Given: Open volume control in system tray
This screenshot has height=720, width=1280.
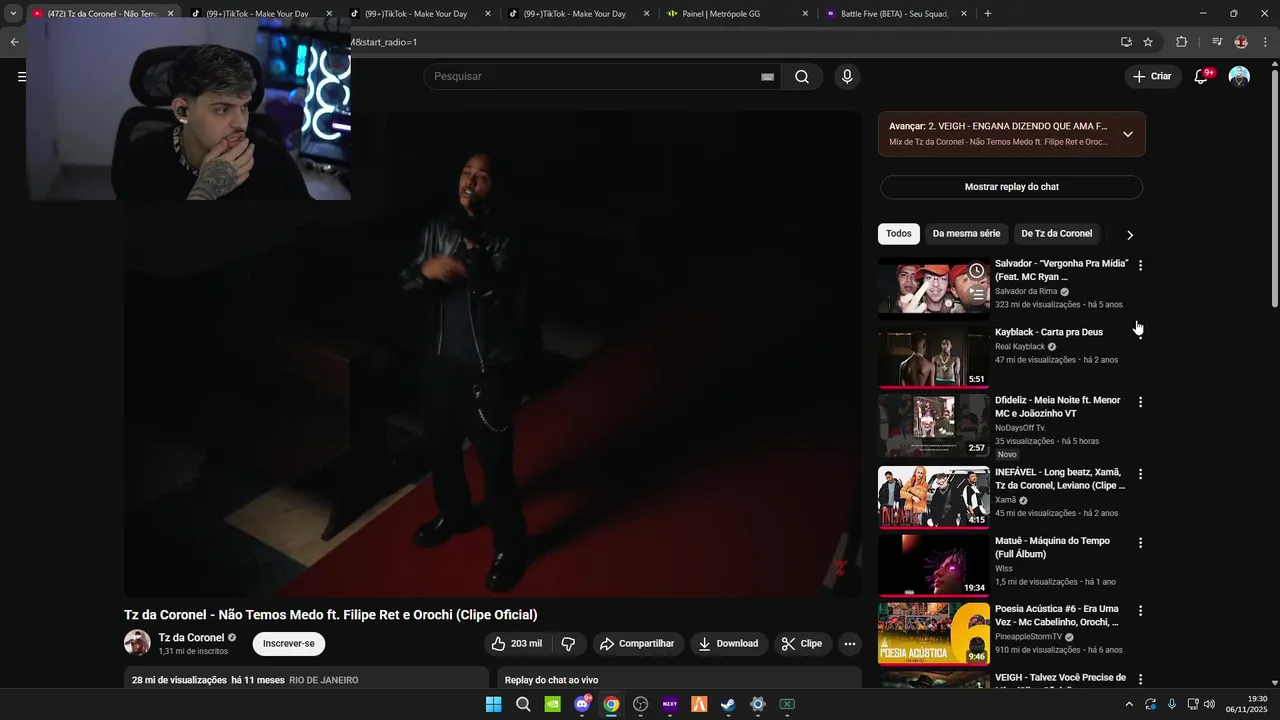Looking at the screenshot, I should [x=1209, y=704].
